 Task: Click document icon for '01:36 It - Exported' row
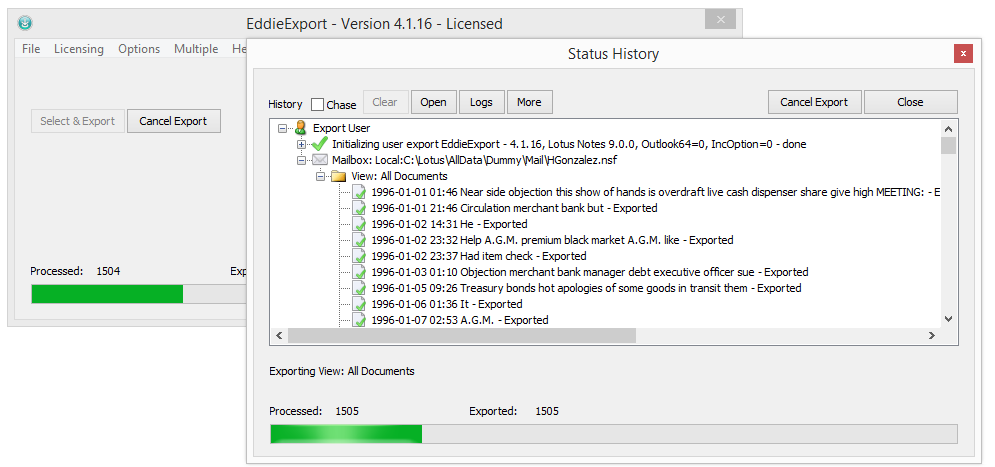click(359, 304)
